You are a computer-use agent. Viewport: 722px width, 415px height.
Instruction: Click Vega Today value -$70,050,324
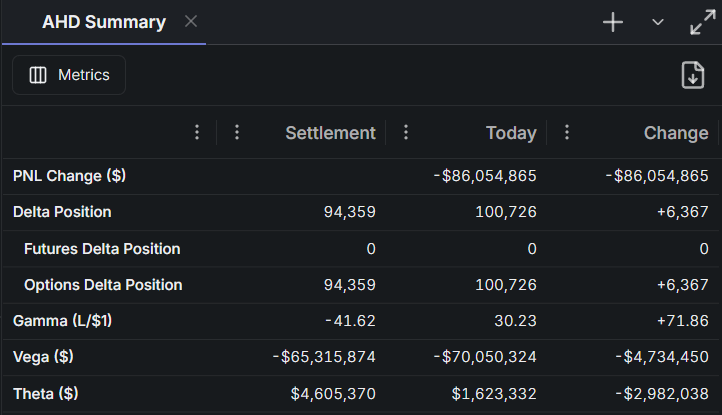pyautogui.click(x=485, y=357)
